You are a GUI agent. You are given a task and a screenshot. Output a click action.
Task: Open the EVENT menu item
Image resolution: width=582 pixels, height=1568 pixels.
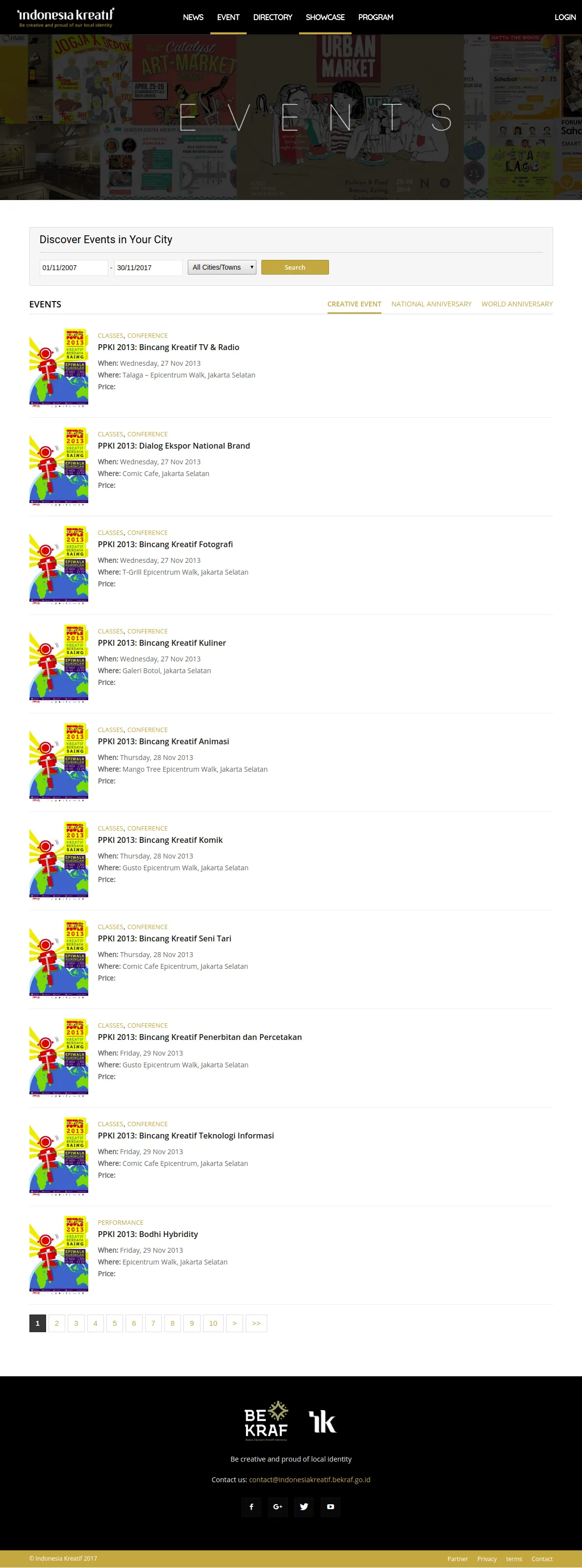228,17
